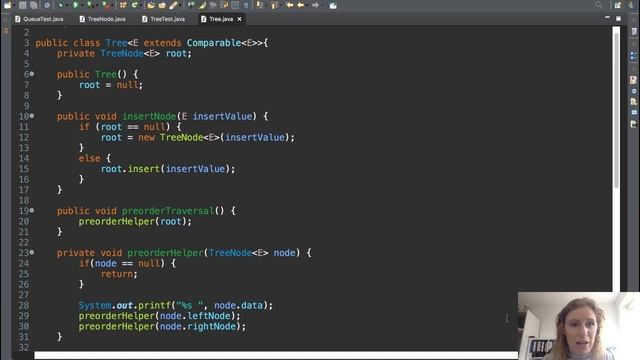
Task: Close the Tree.java tab
Action: click(x=240, y=19)
